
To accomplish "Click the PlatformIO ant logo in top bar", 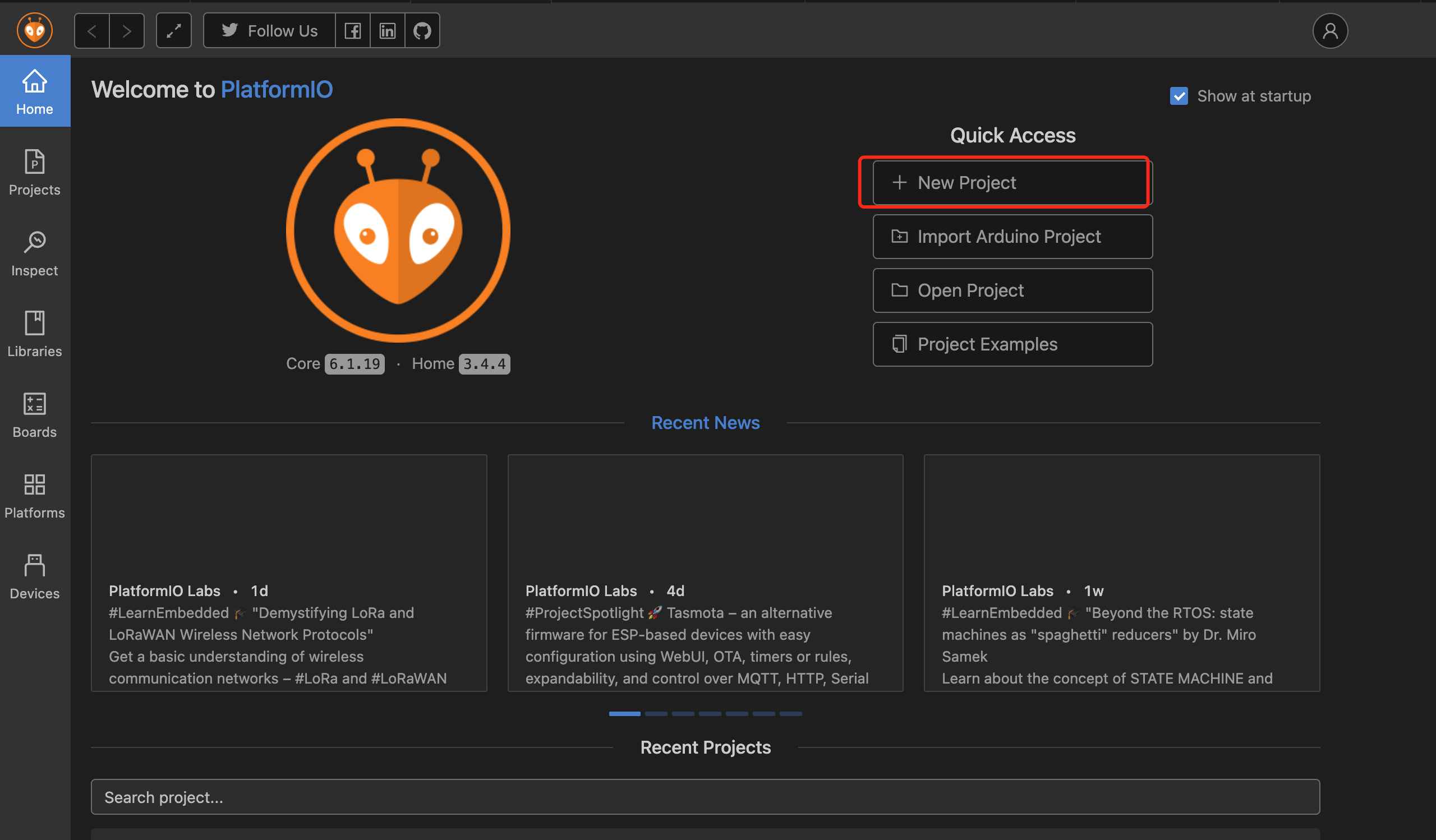I will (x=35, y=30).
